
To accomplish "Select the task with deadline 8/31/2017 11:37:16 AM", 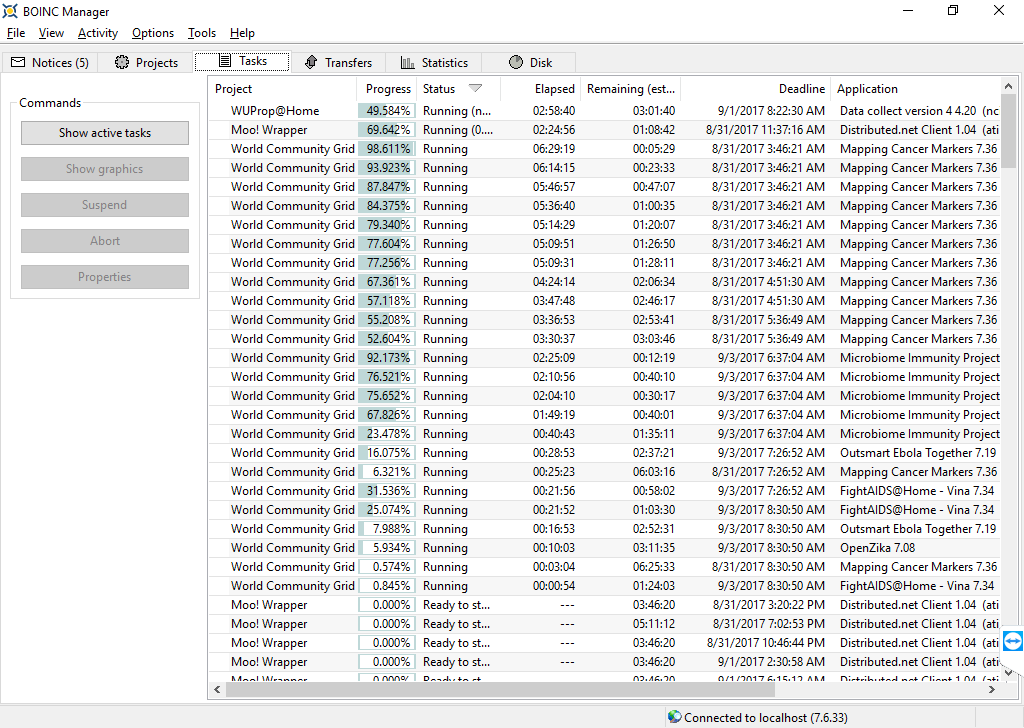I will [604, 130].
